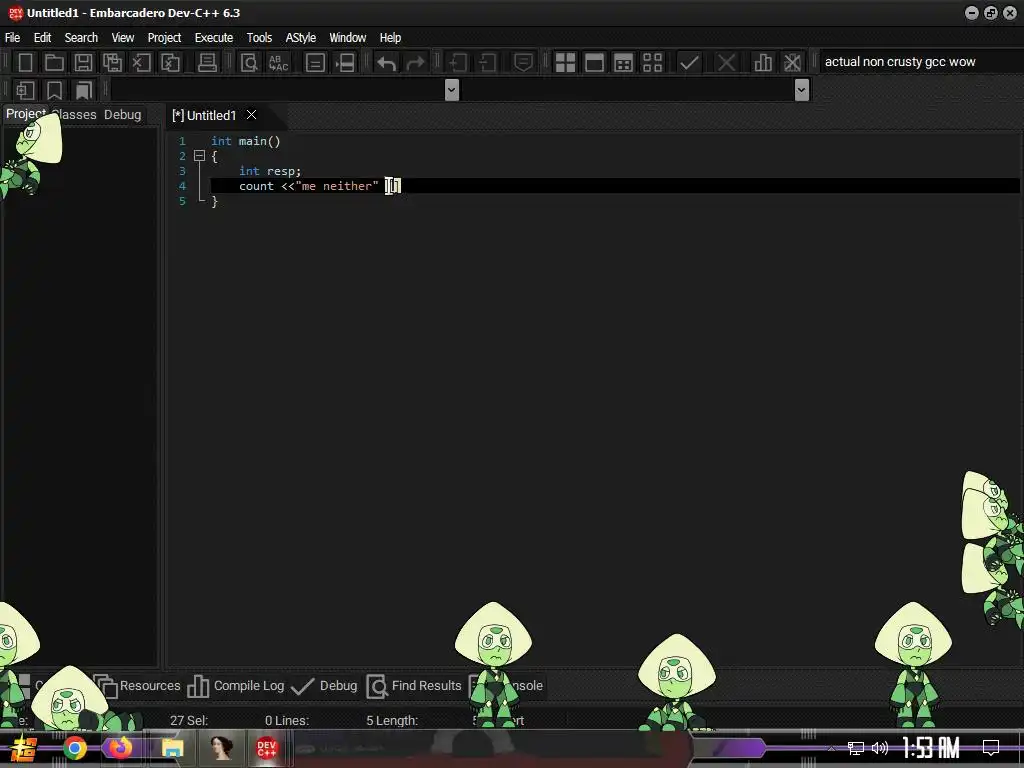
Task: Open the Search menu
Action: 81,37
